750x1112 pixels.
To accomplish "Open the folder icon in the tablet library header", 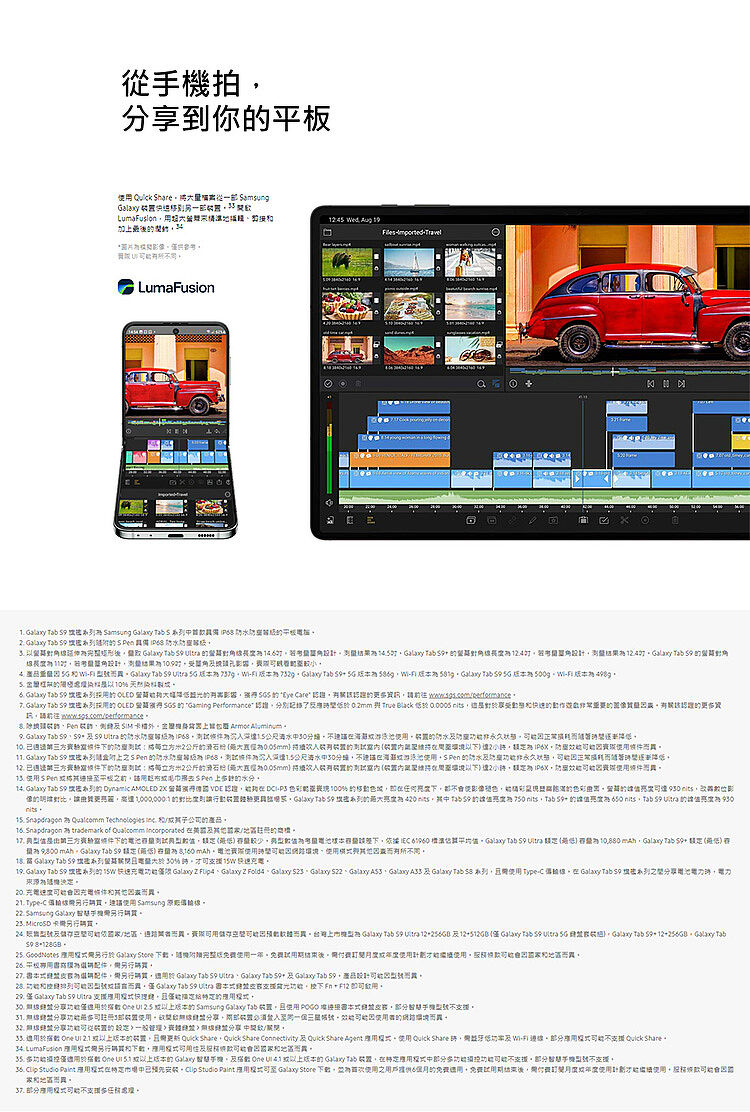I will click(x=328, y=232).
